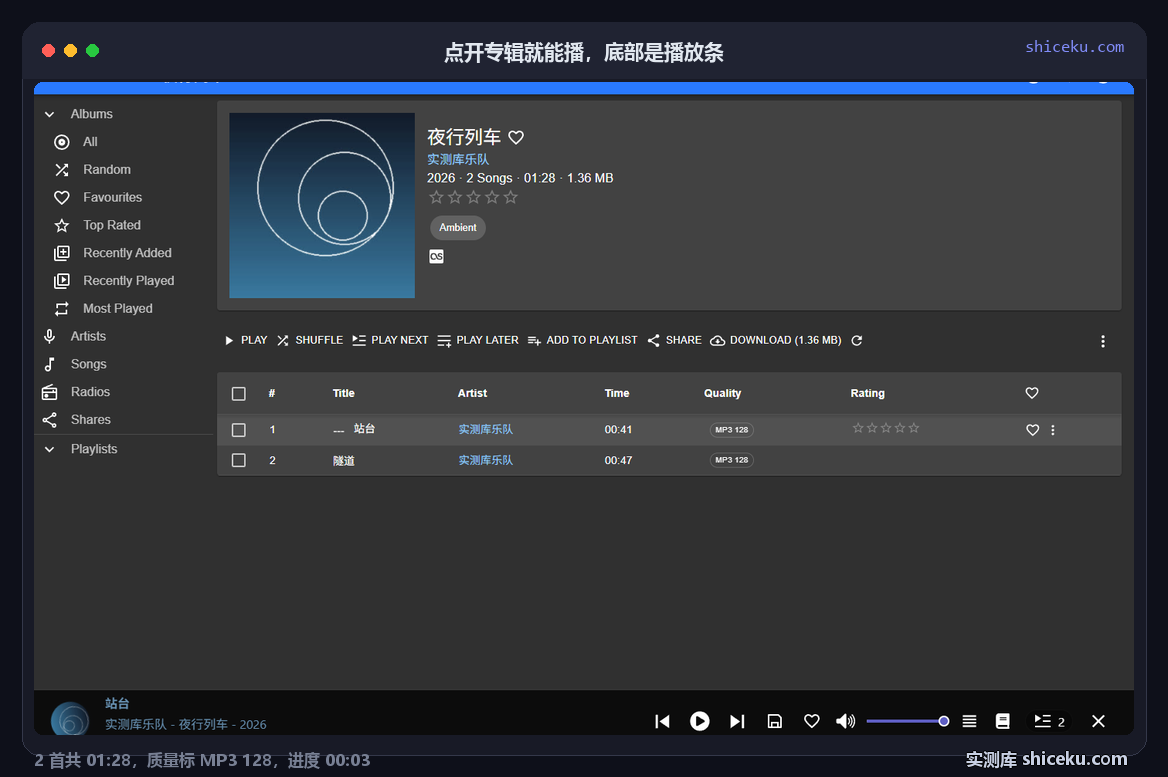This screenshot has width=1168, height=777.
Task: Sort by the Time column header
Action: pos(617,393)
